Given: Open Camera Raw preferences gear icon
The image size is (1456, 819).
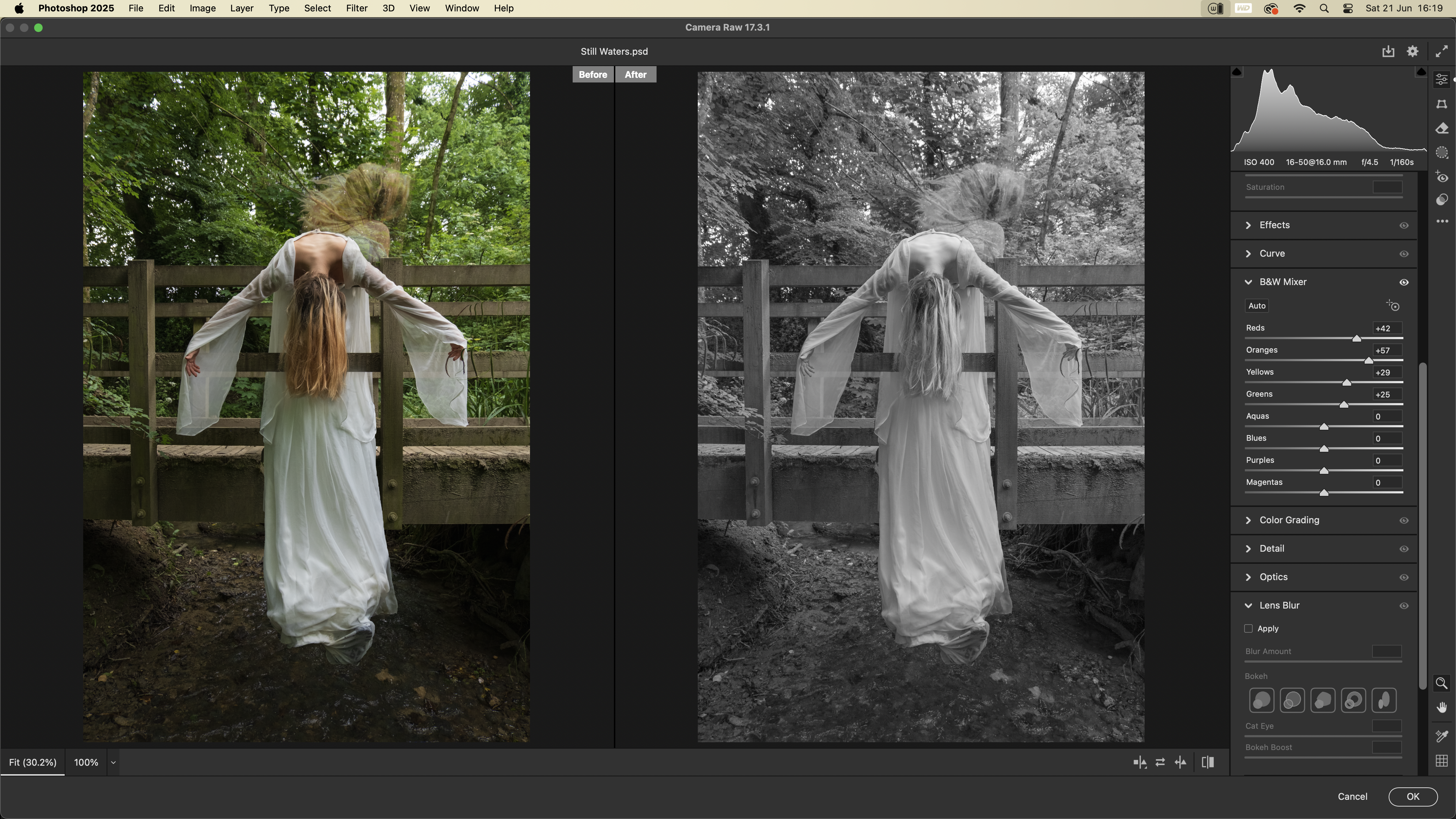Looking at the screenshot, I should tap(1413, 52).
